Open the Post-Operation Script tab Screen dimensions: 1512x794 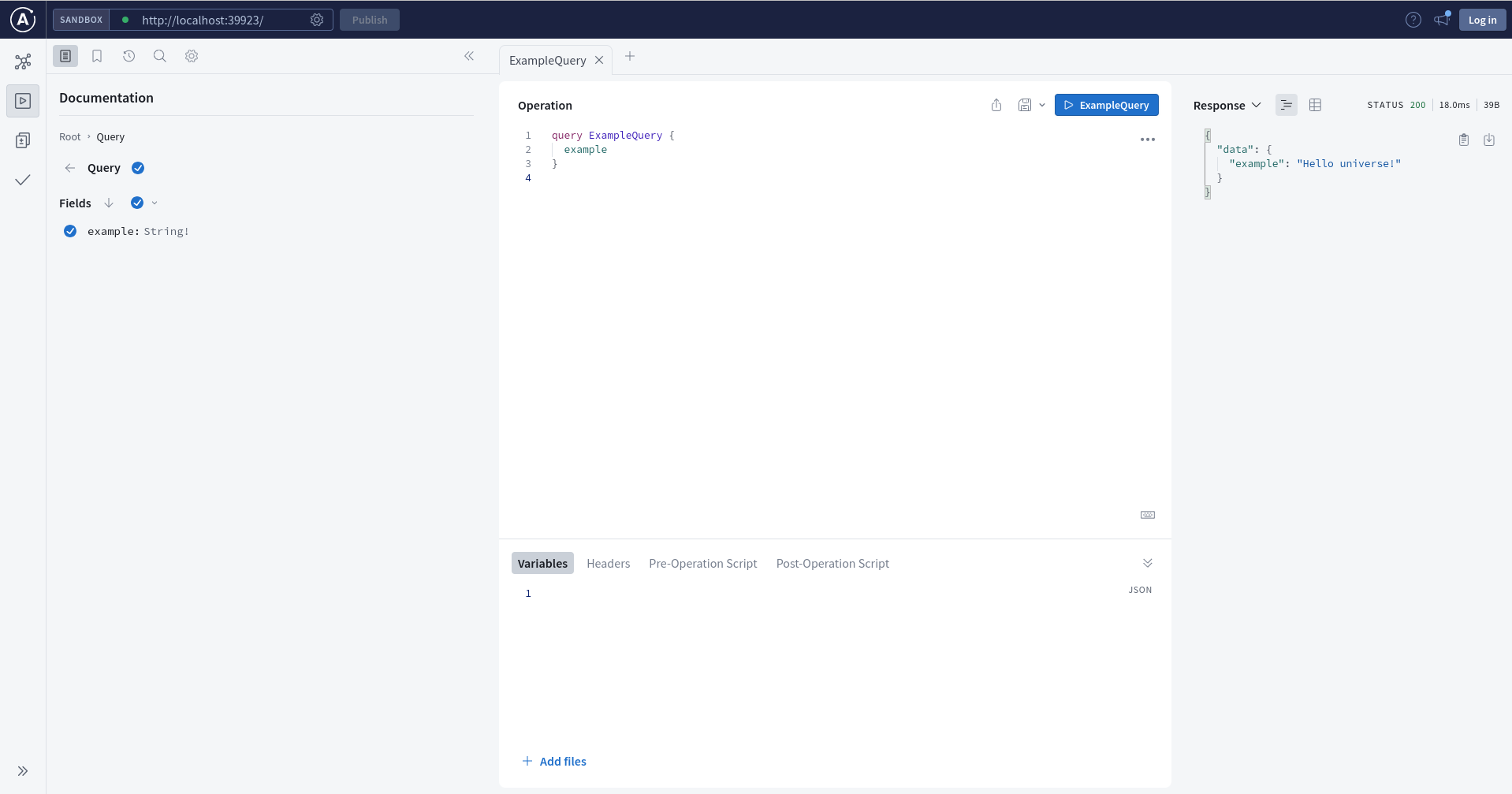[832, 563]
